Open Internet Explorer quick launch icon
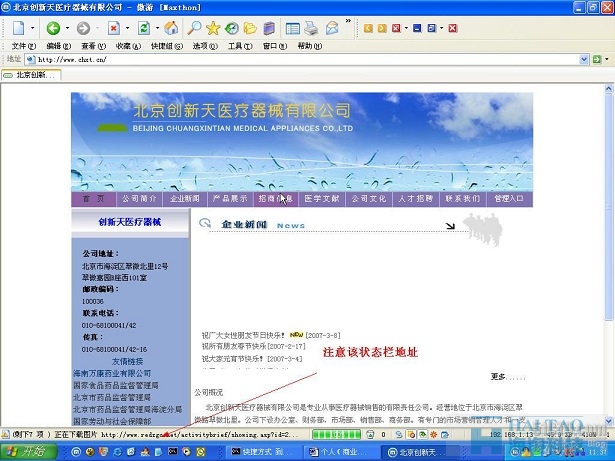This screenshot has width=615, height=461. click(117, 452)
